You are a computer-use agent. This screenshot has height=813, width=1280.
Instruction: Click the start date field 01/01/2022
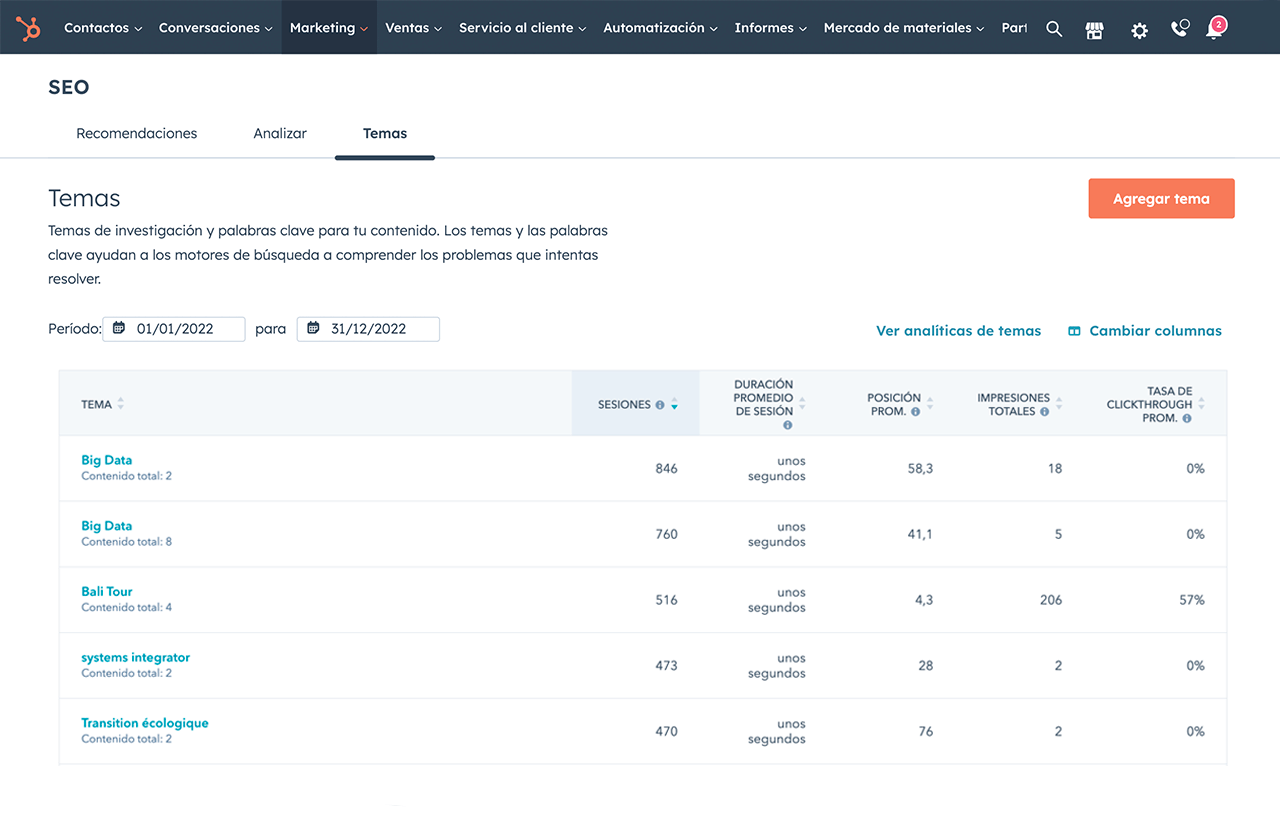[x=174, y=329]
